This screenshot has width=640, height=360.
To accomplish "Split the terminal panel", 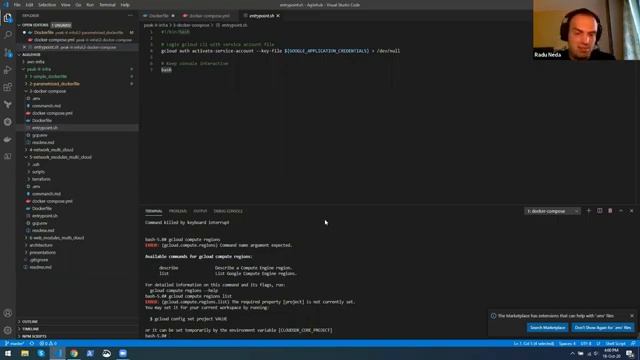I will point(599,211).
